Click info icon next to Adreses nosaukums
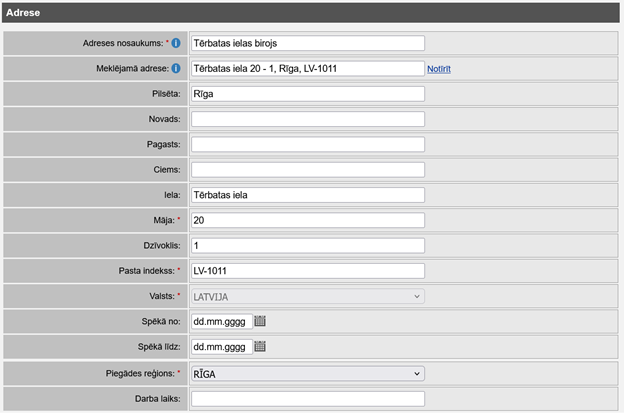Image resolution: width=624 pixels, height=413 pixels. point(176,43)
